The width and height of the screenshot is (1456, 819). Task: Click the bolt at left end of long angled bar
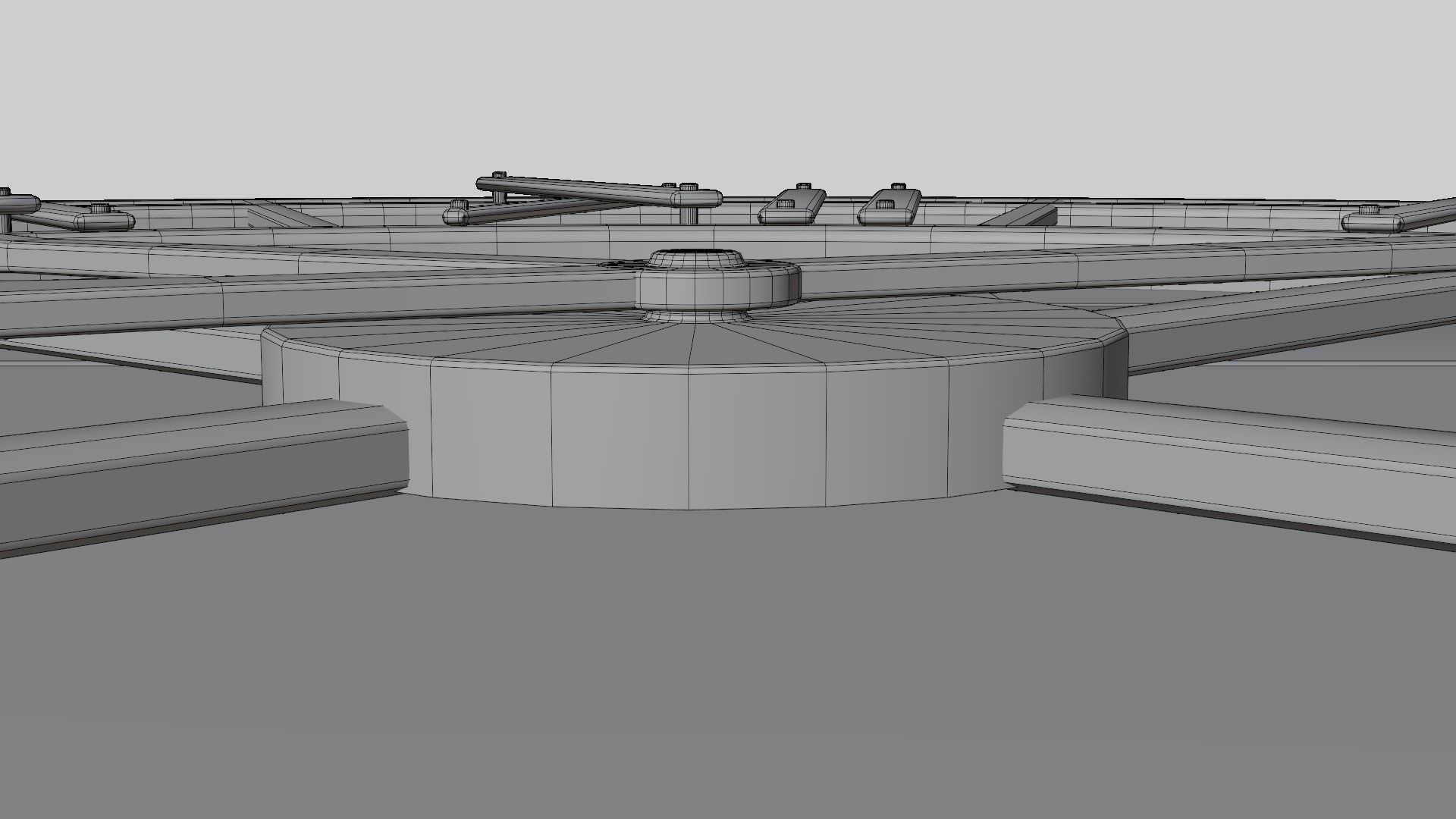(498, 176)
